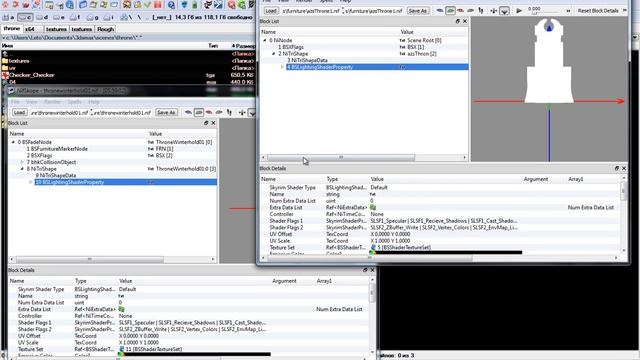Total Commander: switch to the throne tab
Image resolution: width=640 pixels, height=360 pixels.
point(11,29)
